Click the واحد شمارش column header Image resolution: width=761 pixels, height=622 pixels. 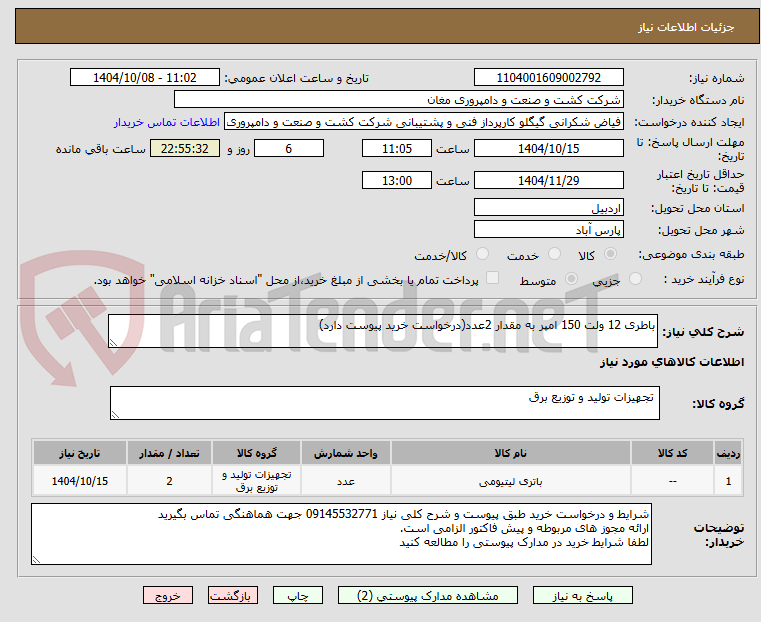point(346,453)
